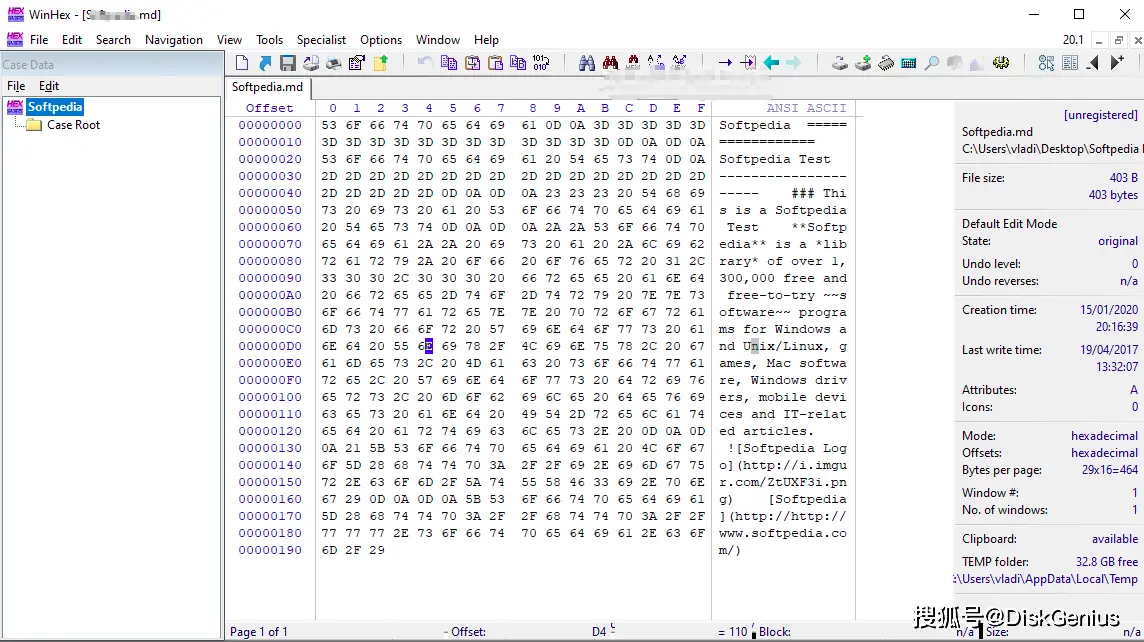Open folder icon with green arrow

pos(380,63)
